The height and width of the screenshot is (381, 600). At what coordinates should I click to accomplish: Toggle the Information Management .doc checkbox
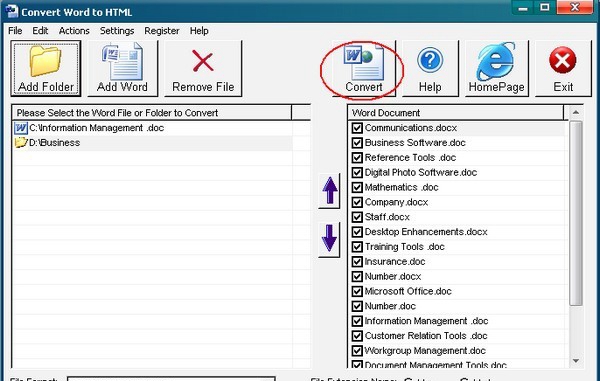(357, 321)
